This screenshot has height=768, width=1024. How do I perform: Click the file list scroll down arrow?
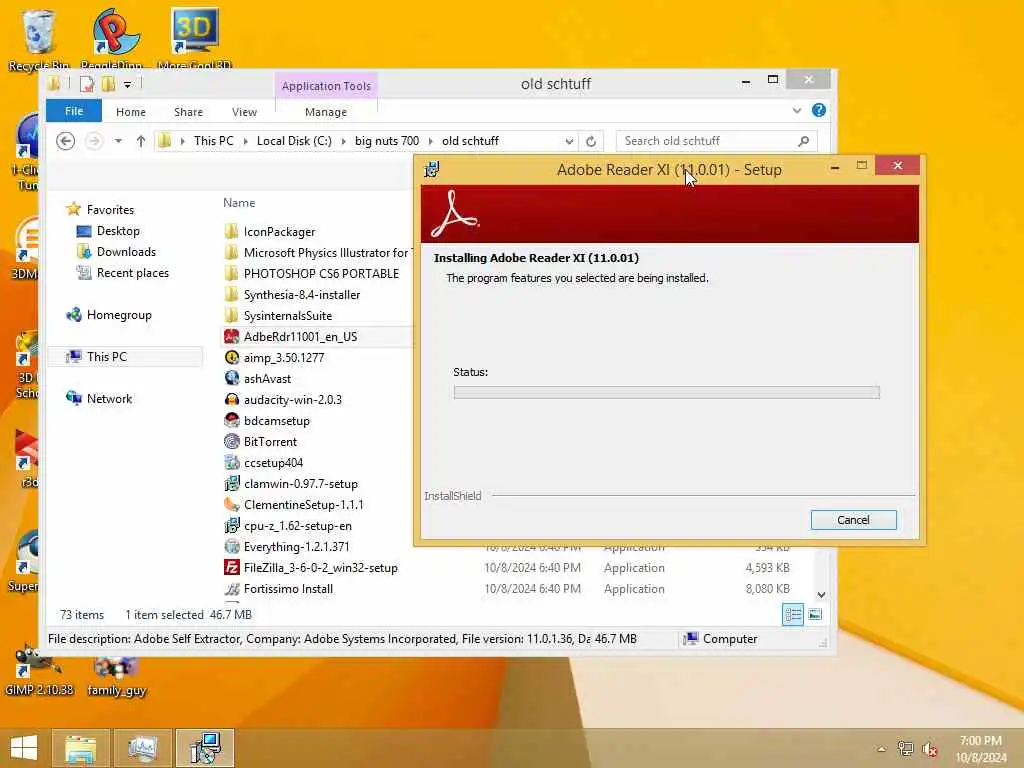[x=822, y=594]
